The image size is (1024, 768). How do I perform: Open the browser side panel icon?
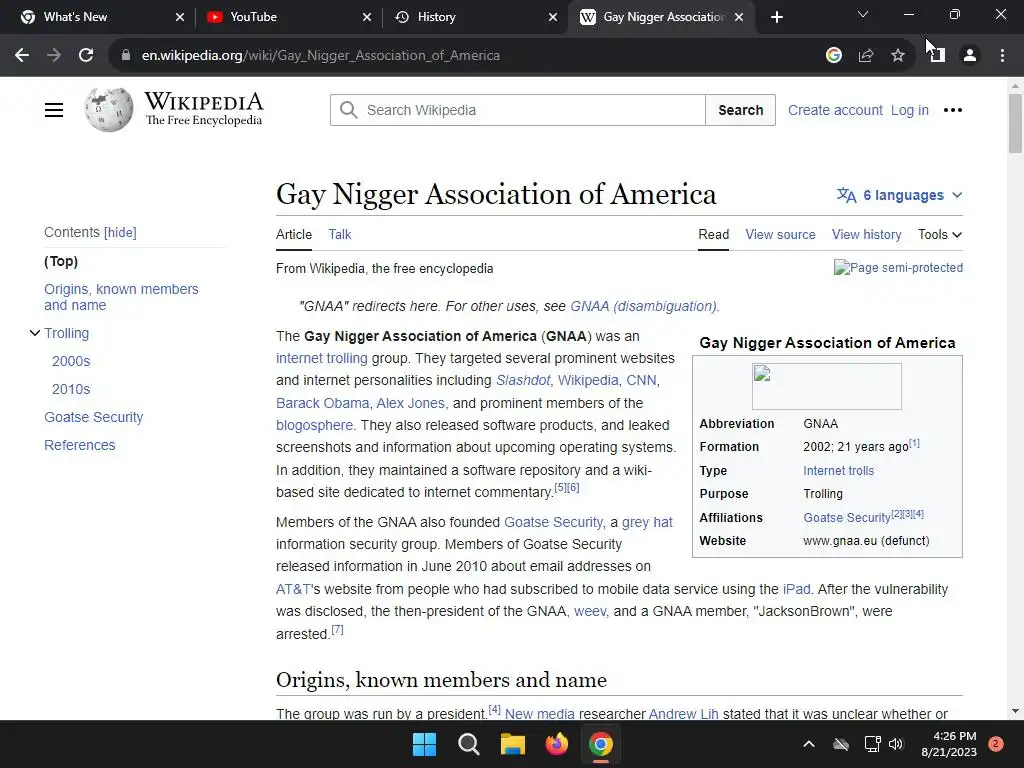click(x=938, y=56)
